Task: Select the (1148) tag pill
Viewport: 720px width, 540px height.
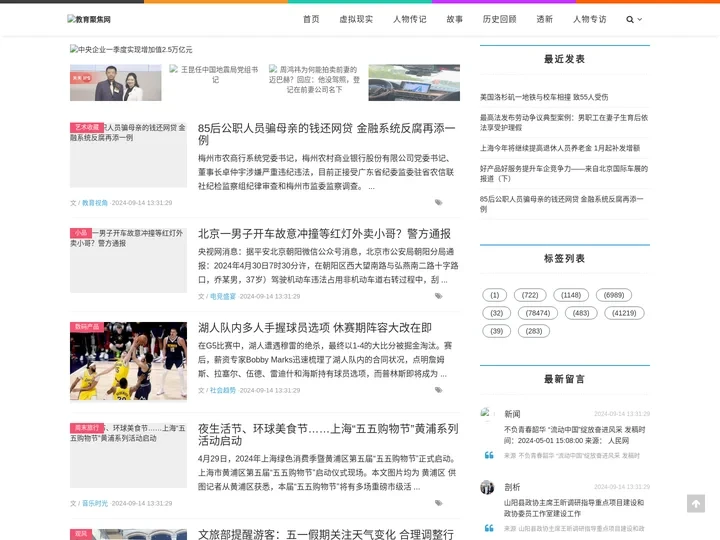Action: (x=571, y=295)
